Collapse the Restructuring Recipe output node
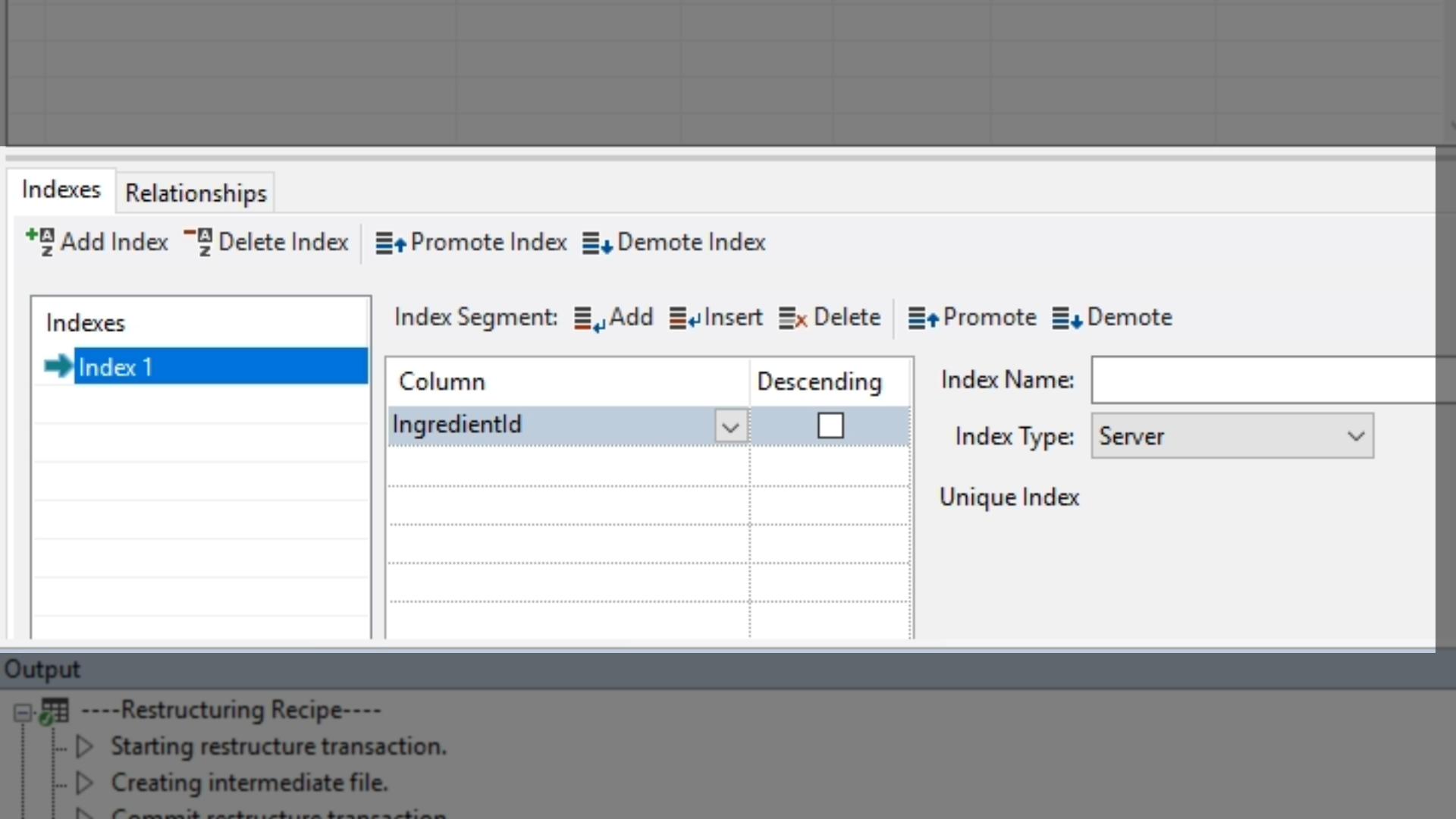Screen dimensions: 1456x819 click(x=23, y=712)
